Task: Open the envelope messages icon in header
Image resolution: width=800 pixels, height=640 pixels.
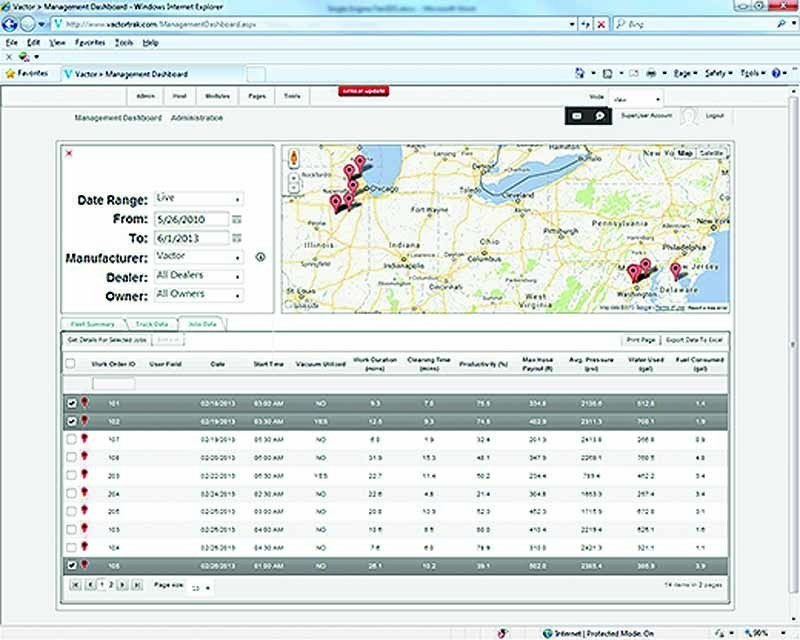Action: click(x=577, y=117)
